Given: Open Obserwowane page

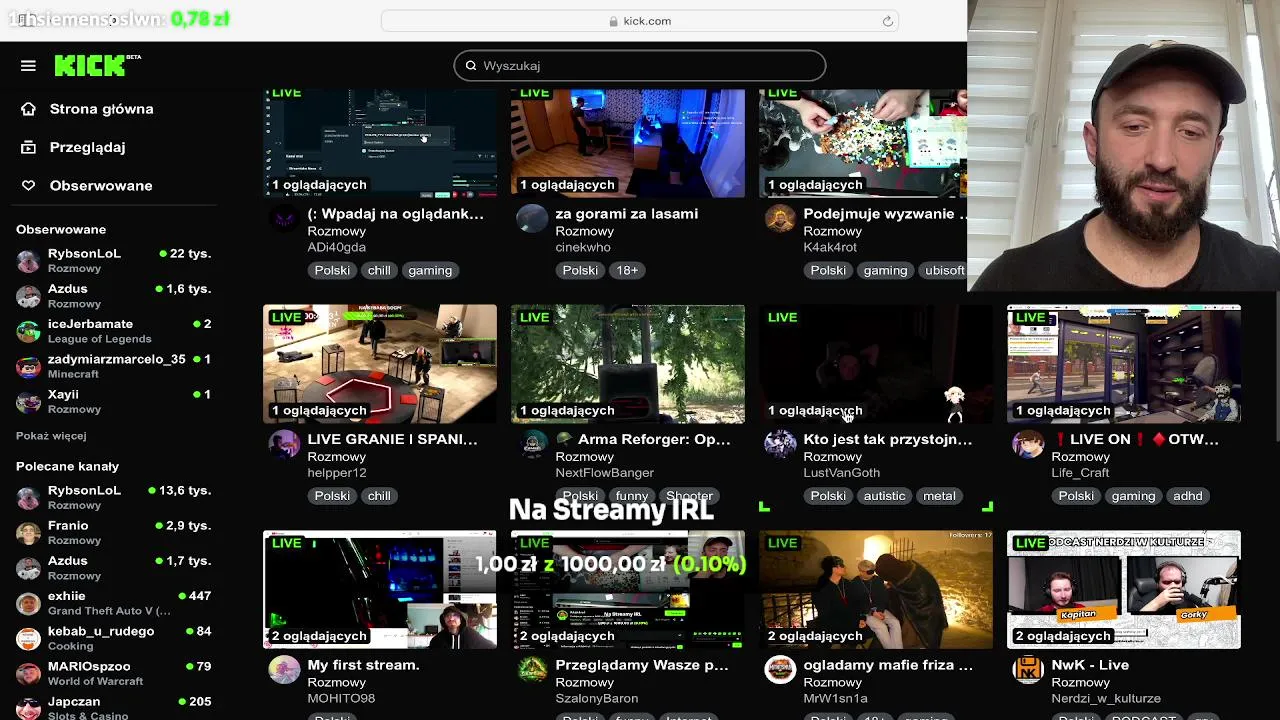Looking at the screenshot, I should point(101,186).
